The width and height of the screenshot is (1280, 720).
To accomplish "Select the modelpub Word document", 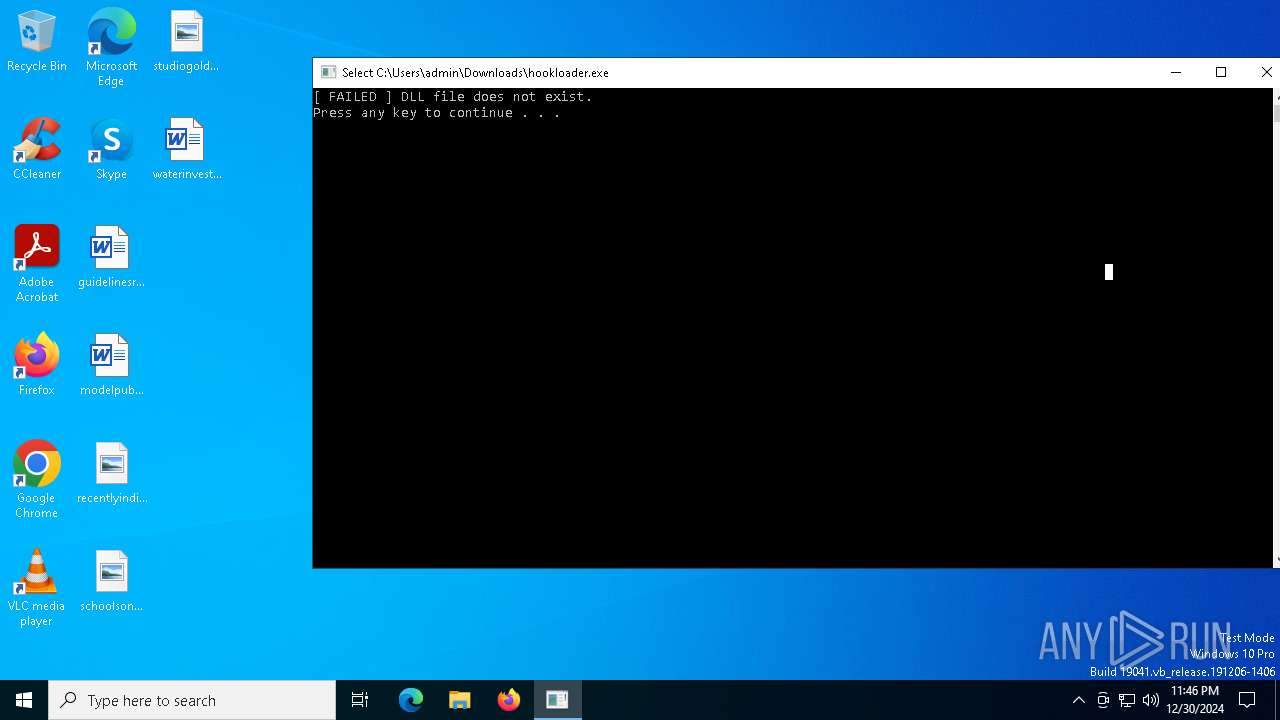I will coord(111,366).
